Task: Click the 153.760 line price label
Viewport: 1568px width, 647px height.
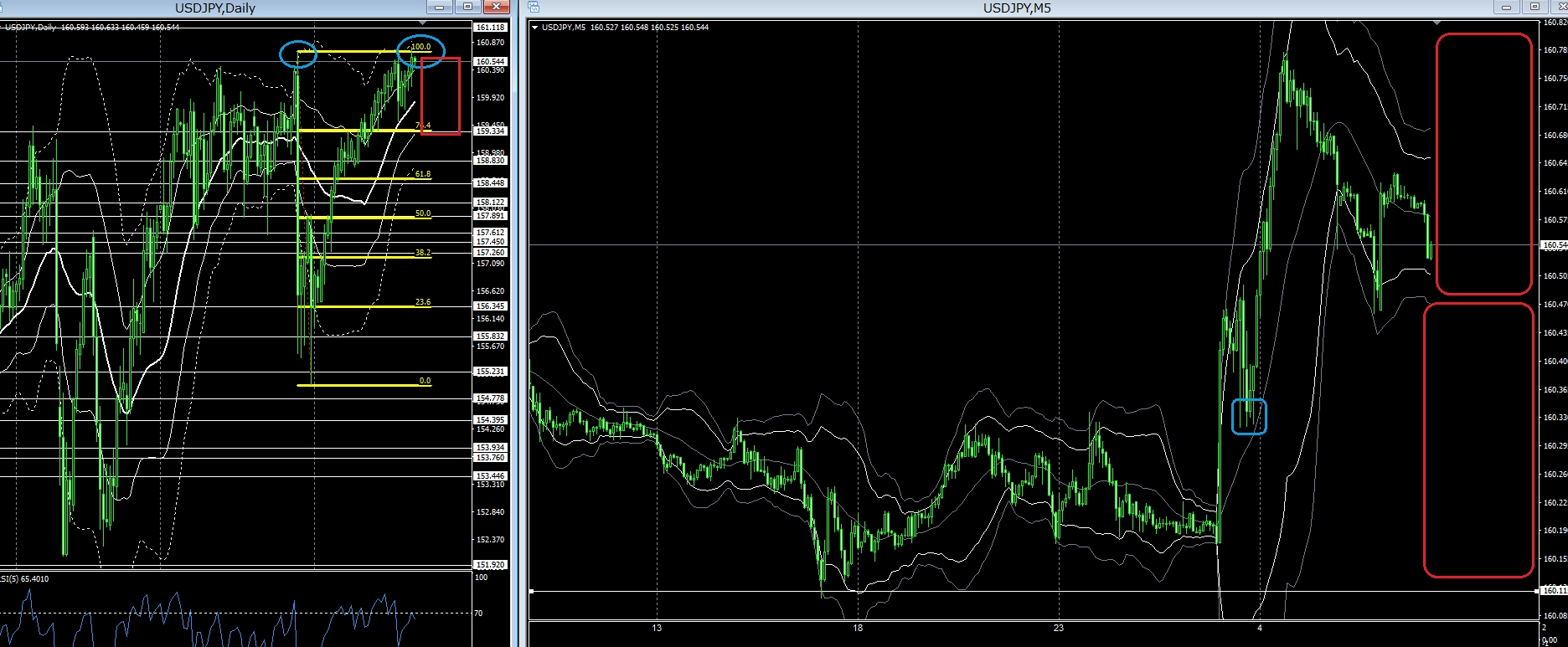Action: click(490, 458)
